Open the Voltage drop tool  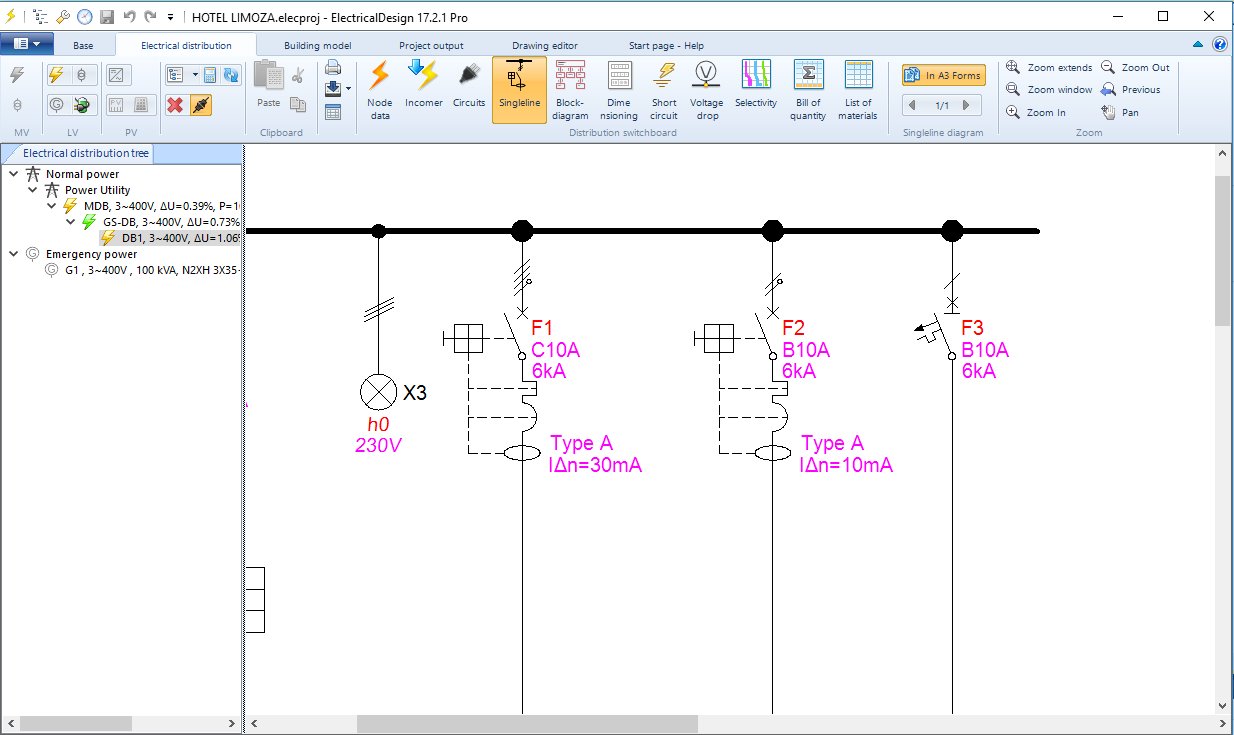click(x=706, y=88)
